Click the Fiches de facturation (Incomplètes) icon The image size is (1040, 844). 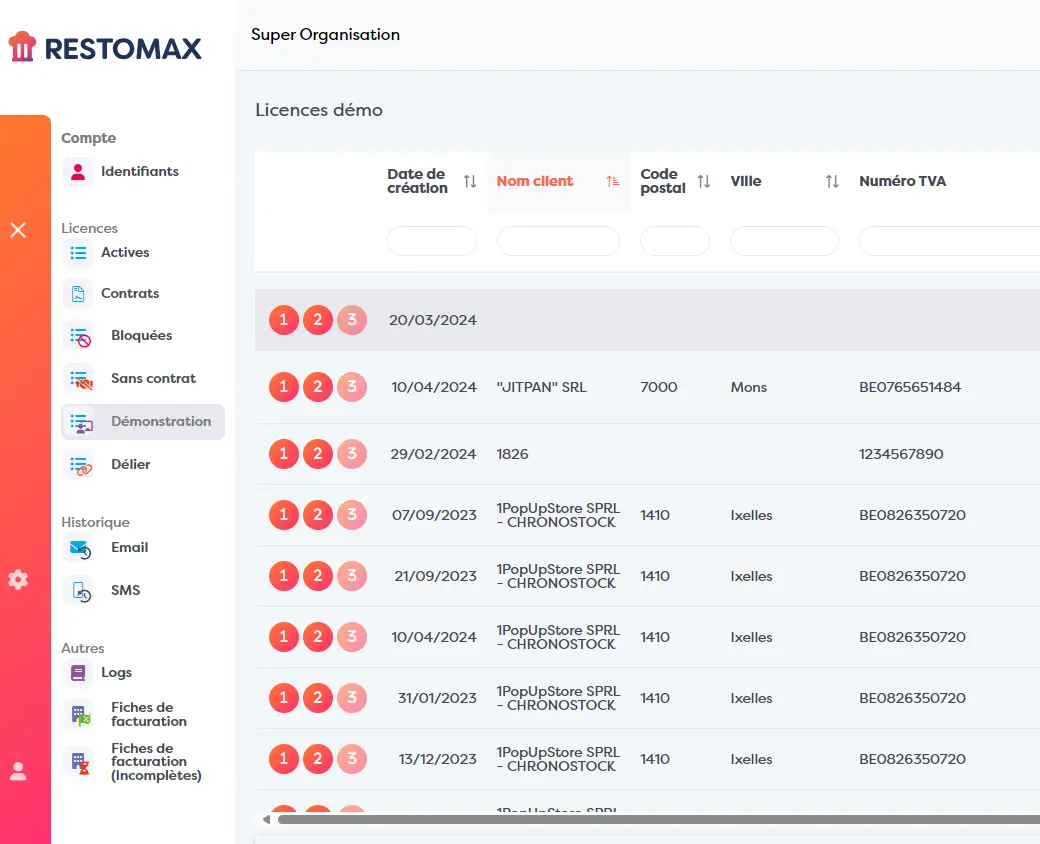[80, 762]
